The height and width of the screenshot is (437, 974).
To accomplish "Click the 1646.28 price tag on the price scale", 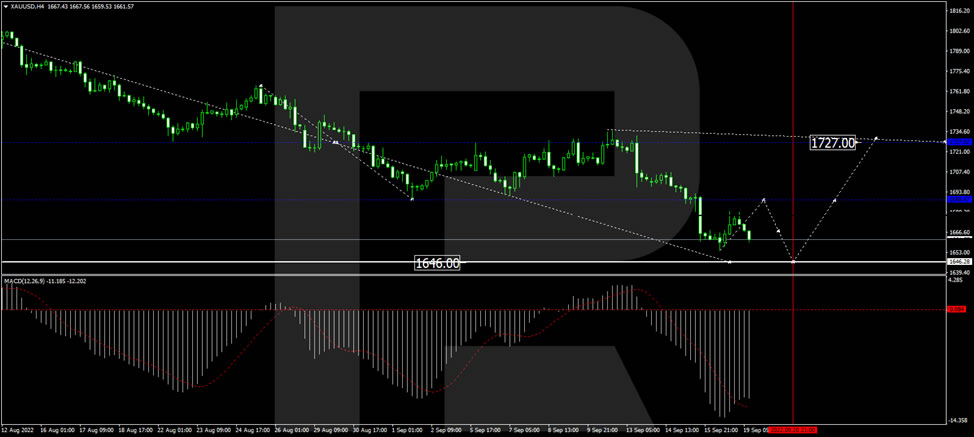I will pos(958,262).
